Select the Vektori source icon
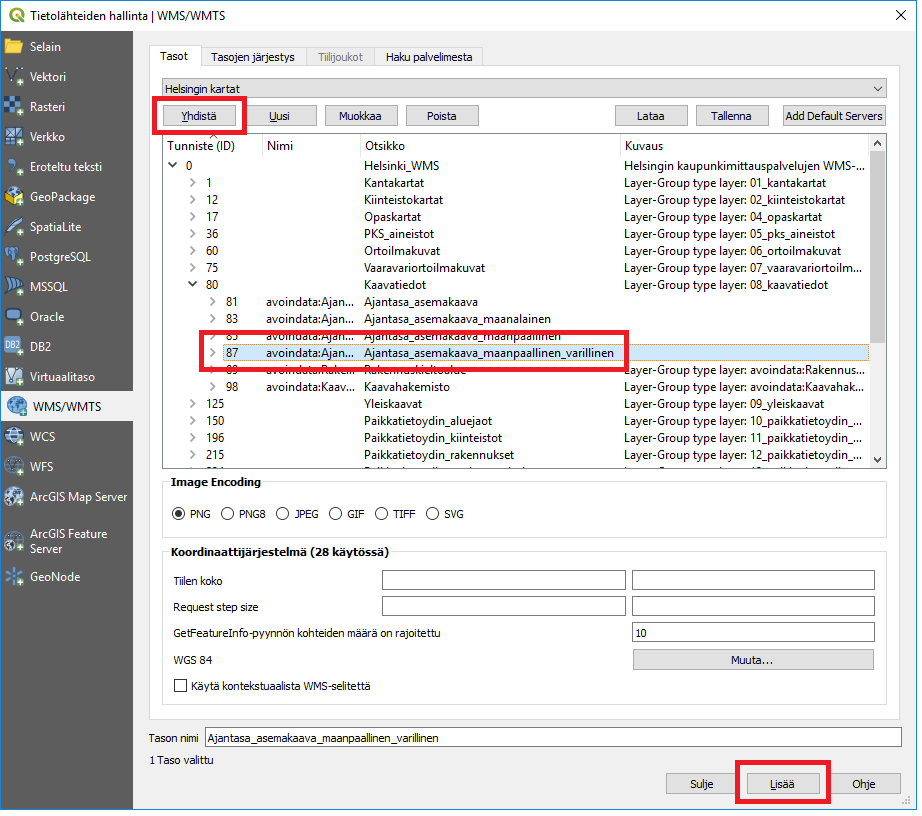The image size is (922, 816). [15, 77]
